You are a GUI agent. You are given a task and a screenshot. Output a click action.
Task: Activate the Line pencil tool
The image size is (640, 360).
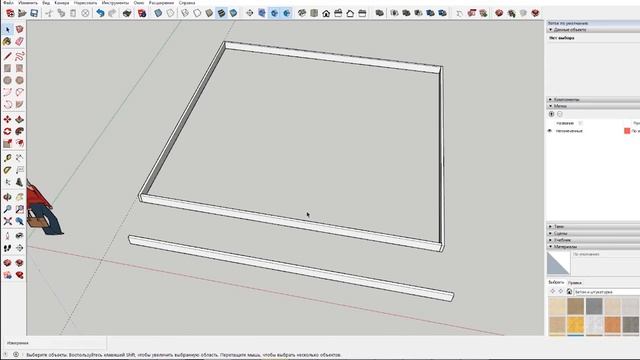(7, 56)
